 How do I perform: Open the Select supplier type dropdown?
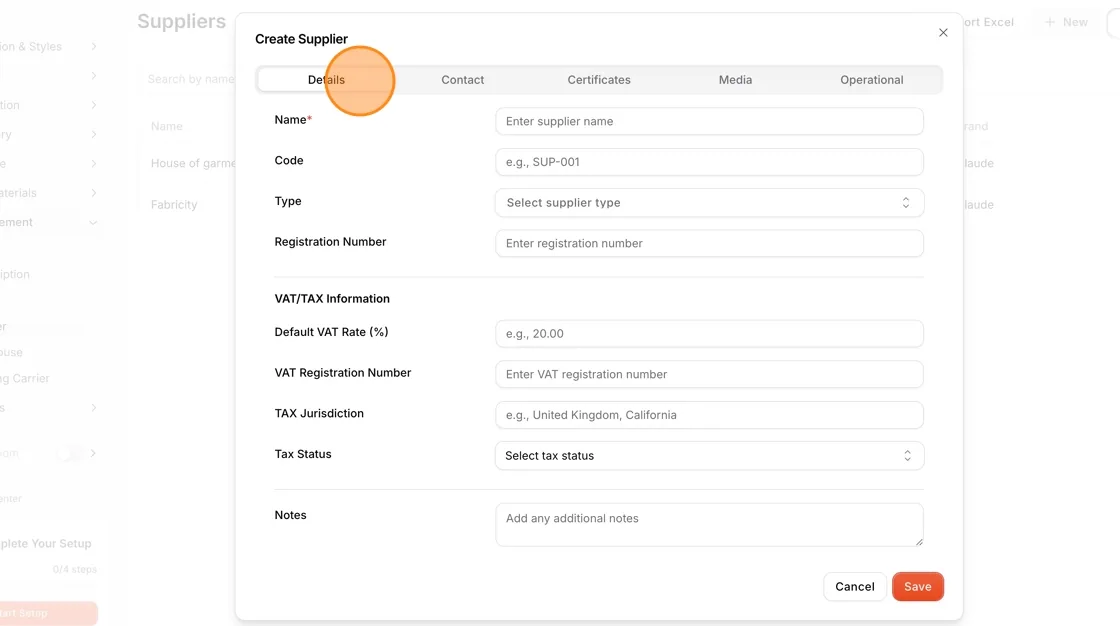tap(709, 203)
